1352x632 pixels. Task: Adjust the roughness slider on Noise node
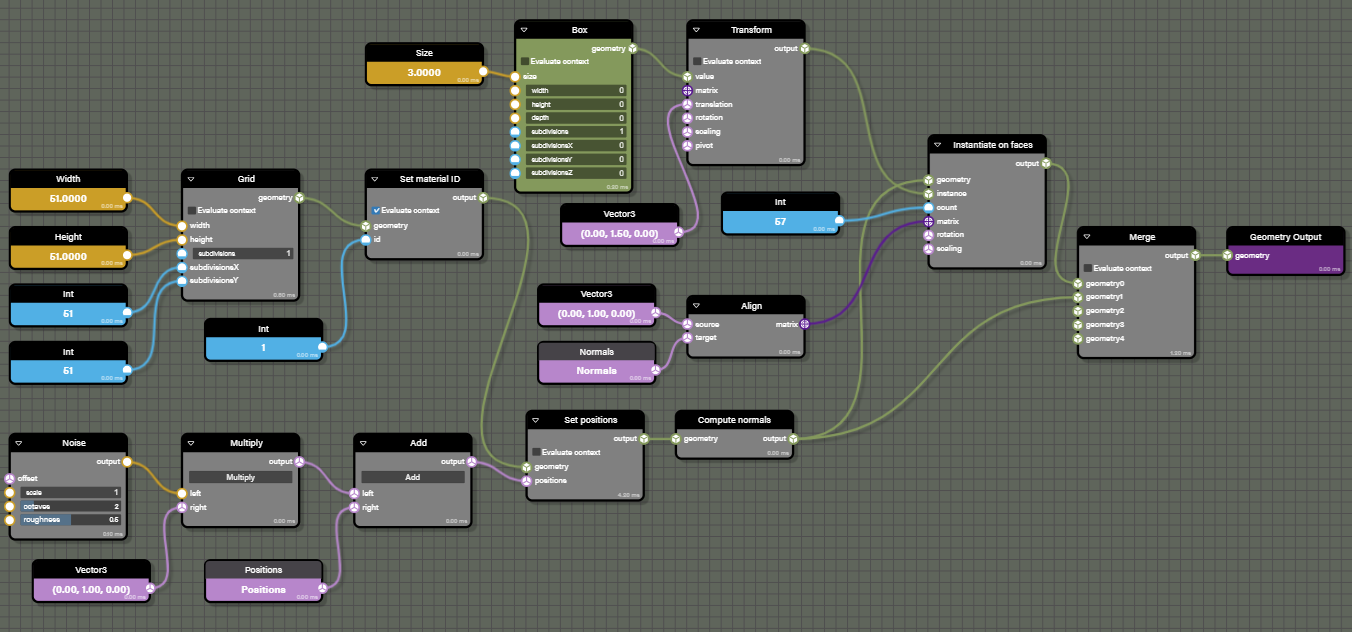click(x=68, y=519)
